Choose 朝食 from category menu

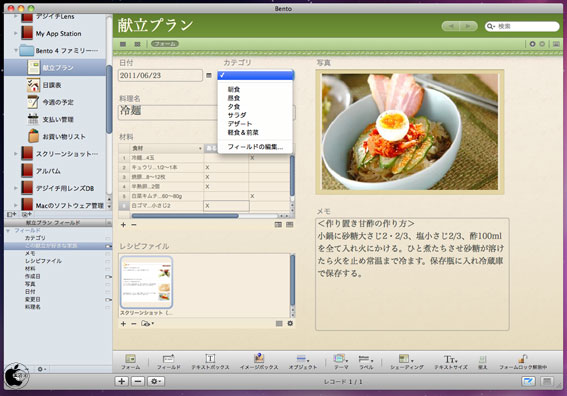(x=255, y=89)
